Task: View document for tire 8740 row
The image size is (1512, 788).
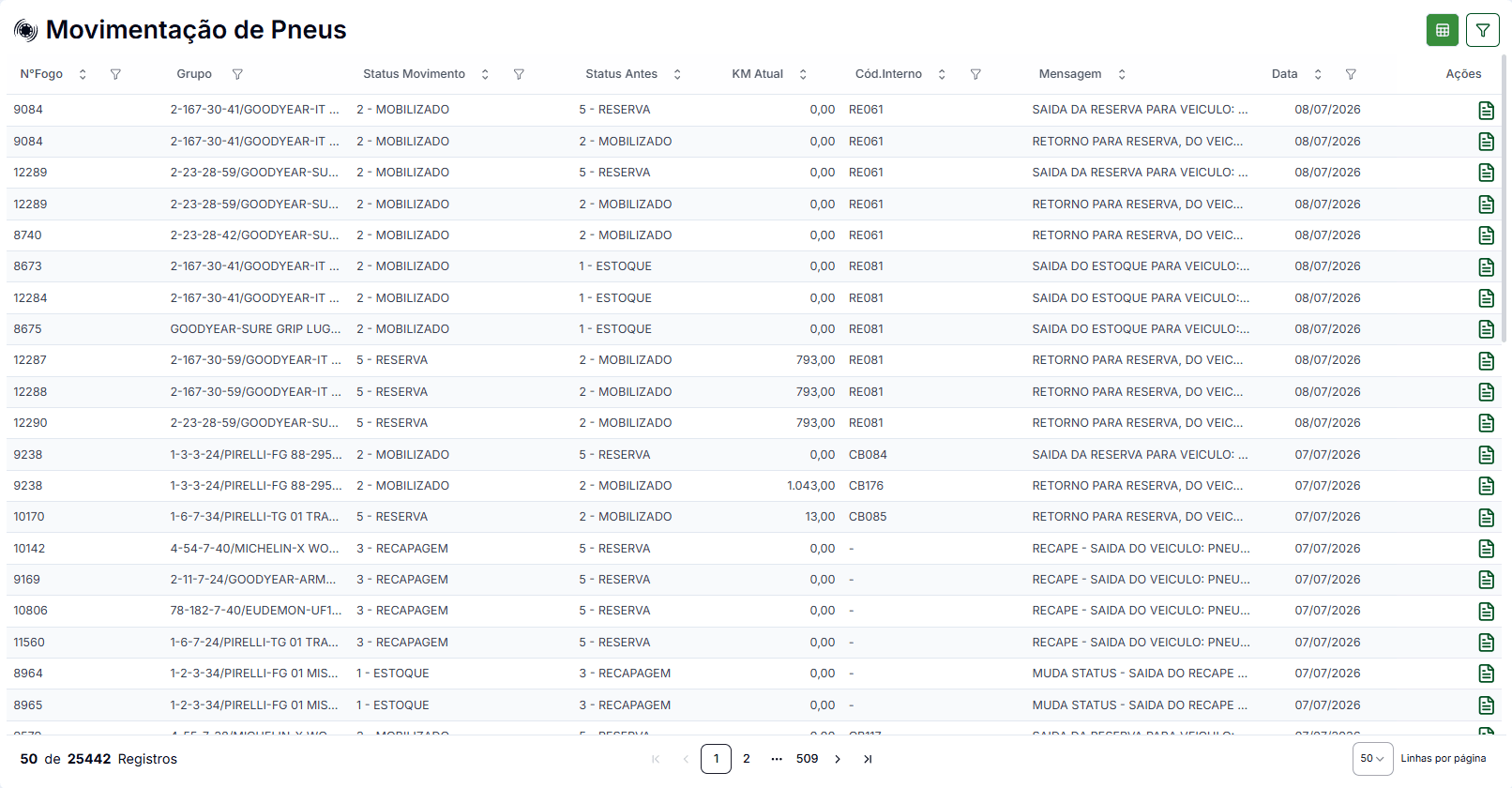Action: point(1486,235)
